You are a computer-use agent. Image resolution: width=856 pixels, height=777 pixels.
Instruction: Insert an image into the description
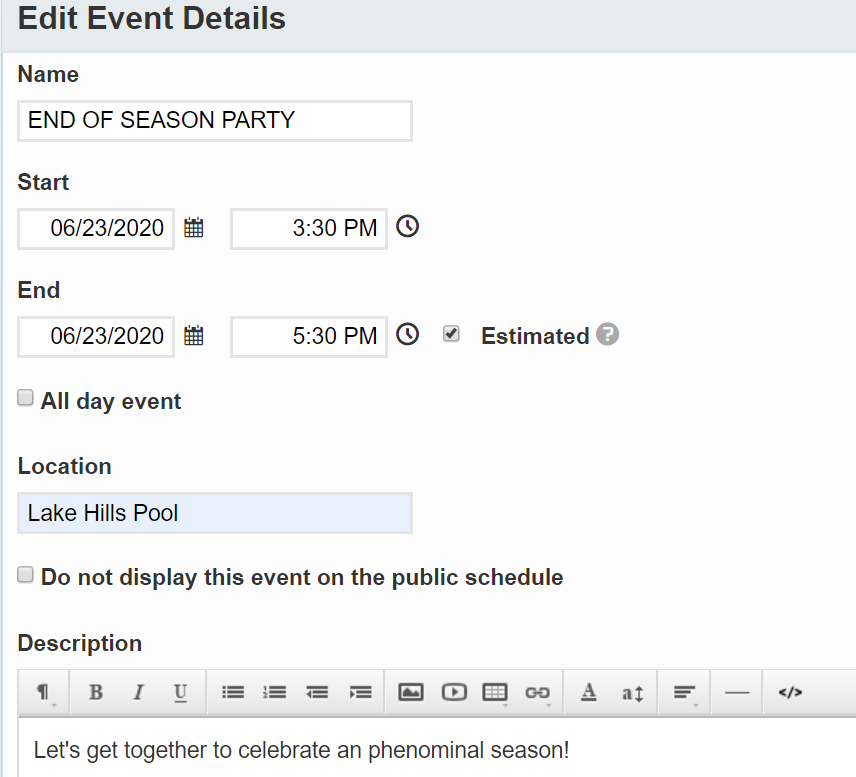tap(410, 692)
